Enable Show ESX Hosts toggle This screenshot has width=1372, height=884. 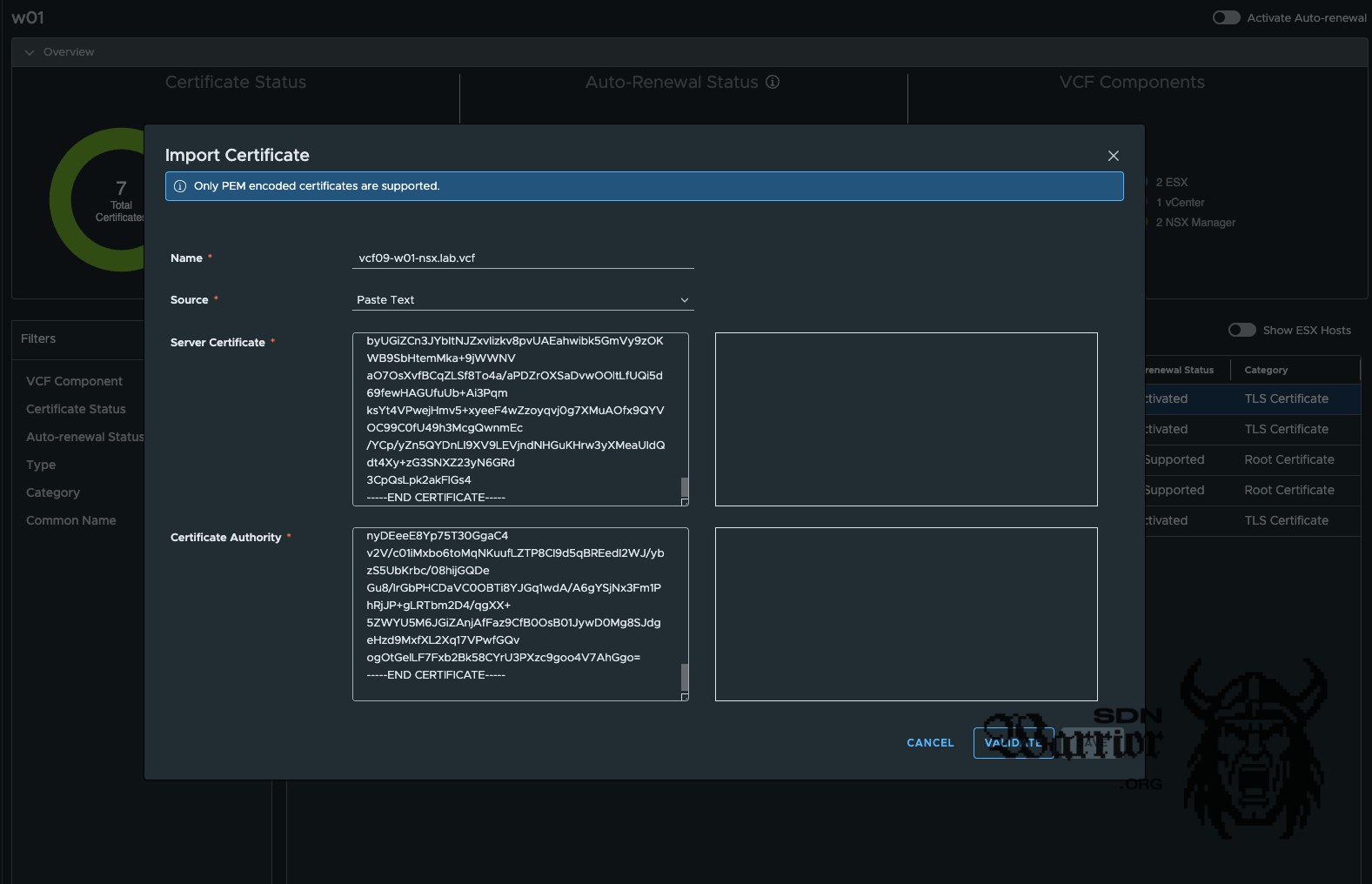click(x=1241, y=330)
